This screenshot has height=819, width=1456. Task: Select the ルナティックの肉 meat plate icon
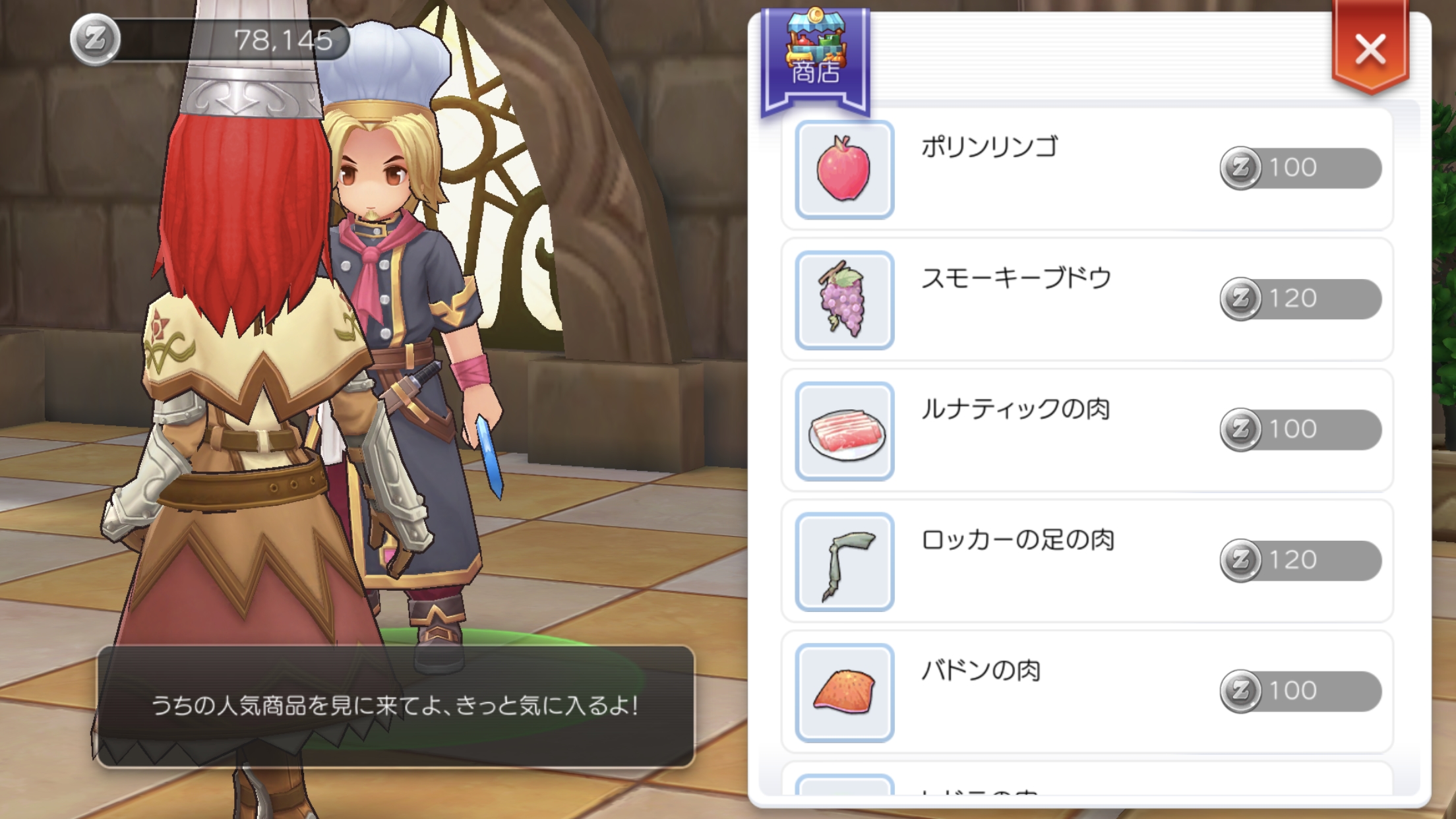pos(845,431)
